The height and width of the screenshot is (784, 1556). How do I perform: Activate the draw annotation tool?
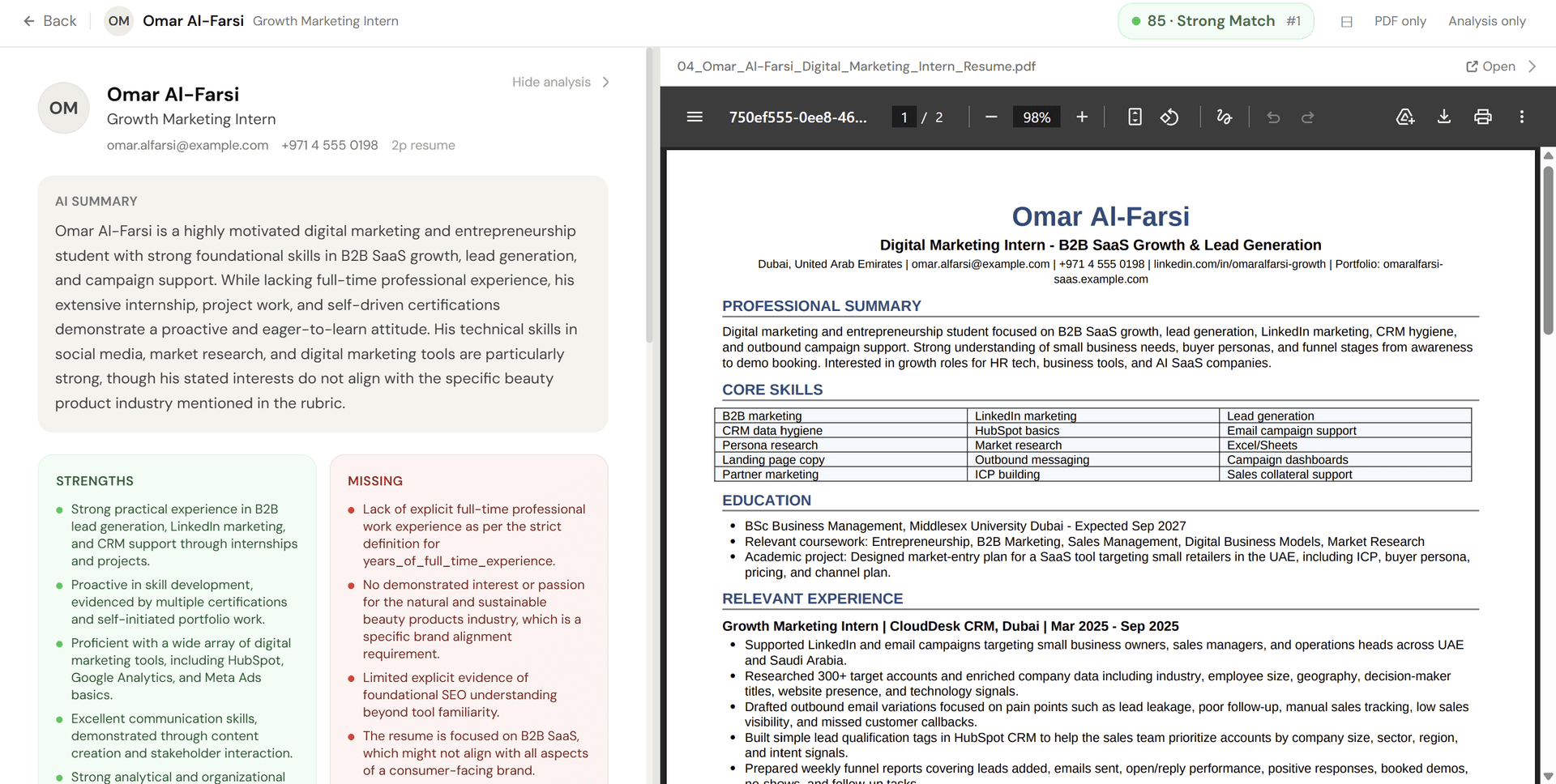(x=1225, y=117)
